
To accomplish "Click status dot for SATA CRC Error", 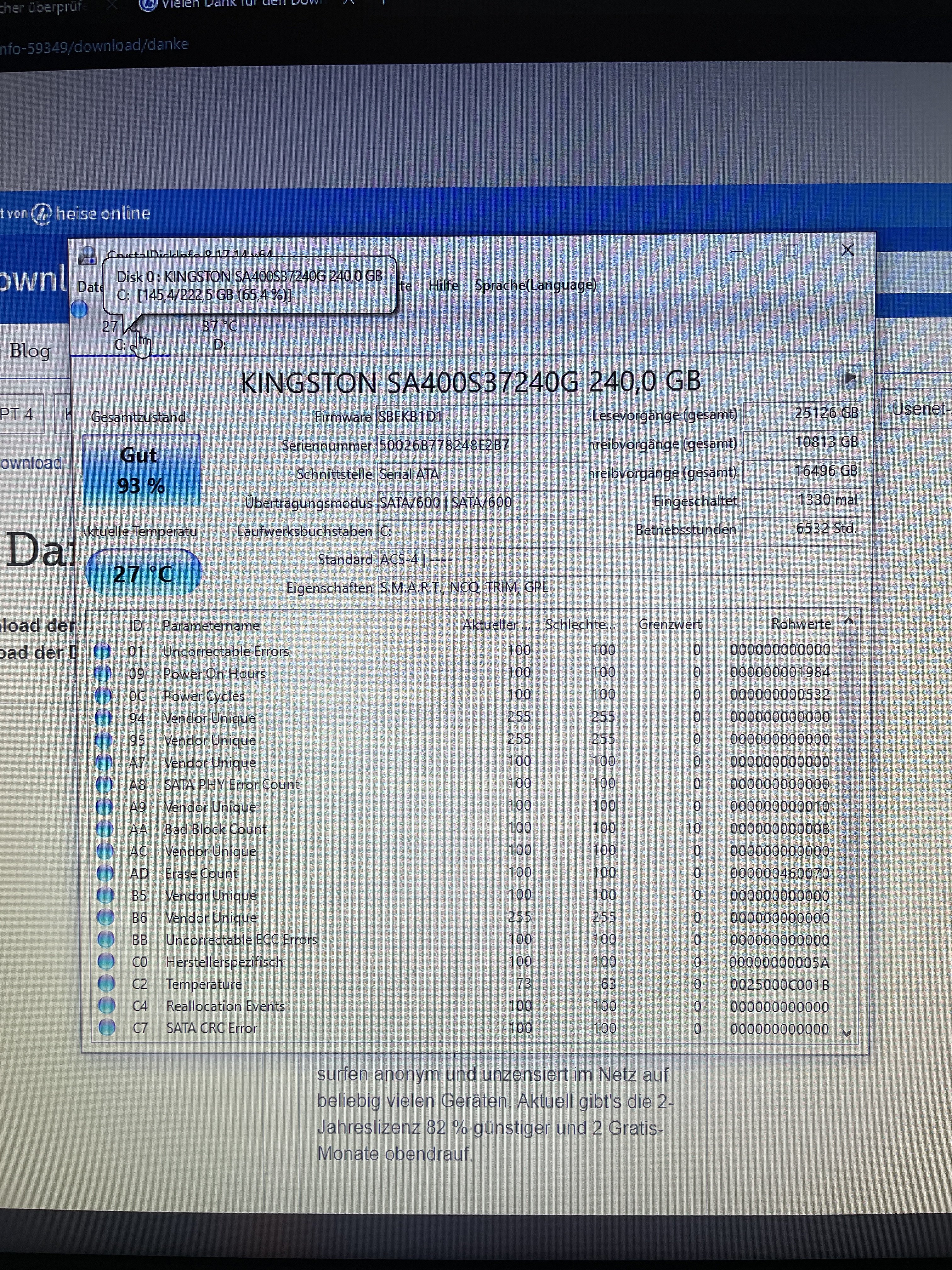I will pos(107,1027).
